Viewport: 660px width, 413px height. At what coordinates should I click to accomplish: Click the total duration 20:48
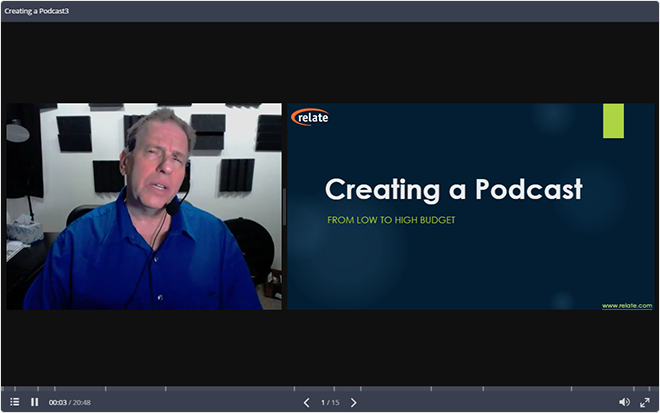82,402
